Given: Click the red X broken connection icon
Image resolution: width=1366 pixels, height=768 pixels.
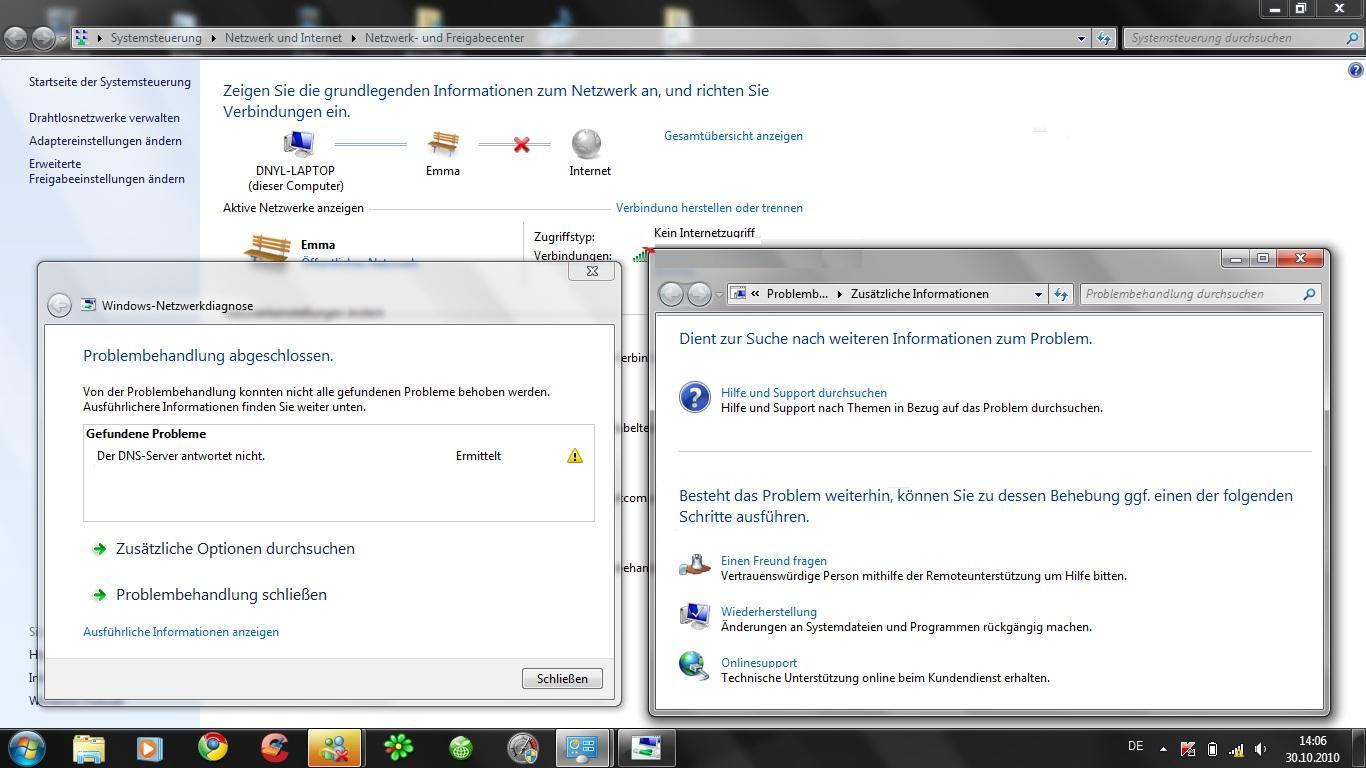Looking at the screenshot, I should [521, 145].
